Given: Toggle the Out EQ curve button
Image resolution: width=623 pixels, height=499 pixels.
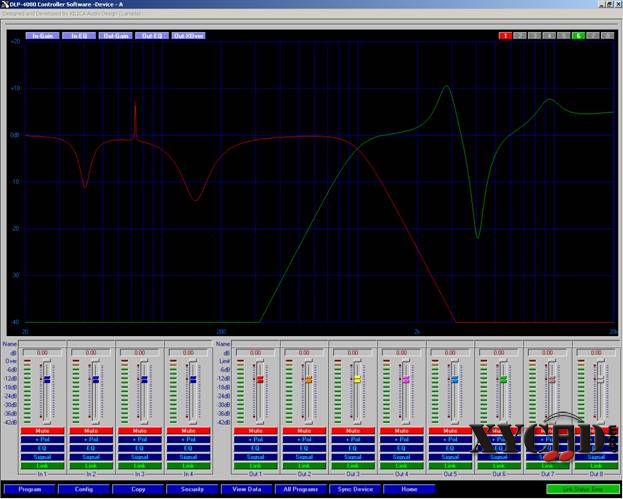Looking at the screenshot, I should [152, 36].
